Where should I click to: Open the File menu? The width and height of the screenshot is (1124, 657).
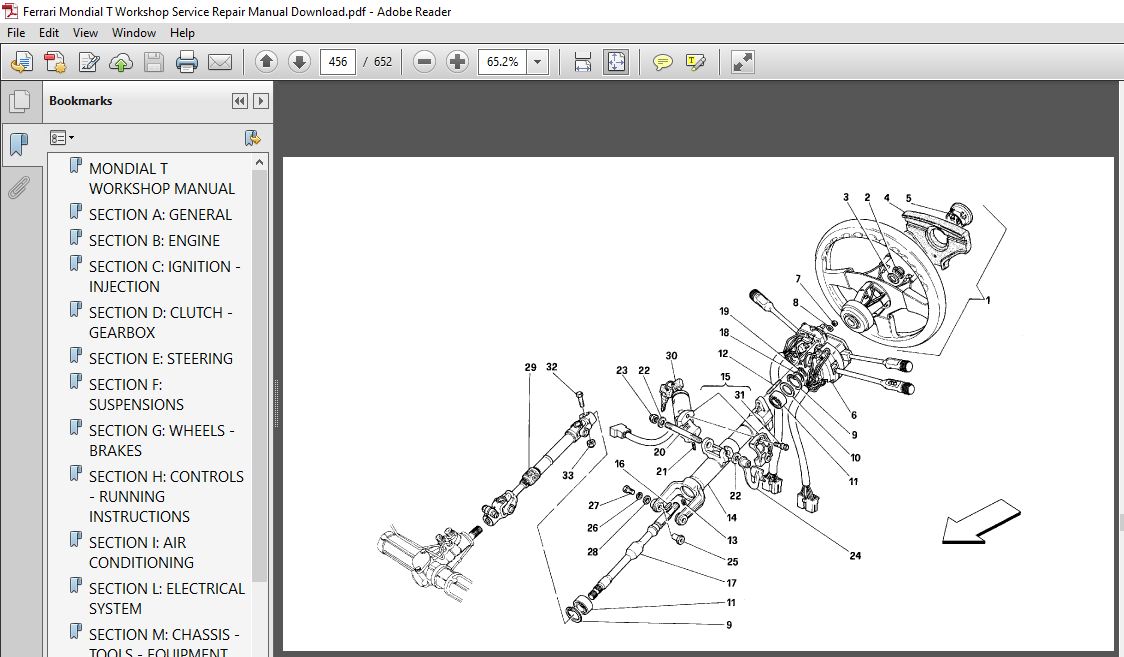point(16,33)
